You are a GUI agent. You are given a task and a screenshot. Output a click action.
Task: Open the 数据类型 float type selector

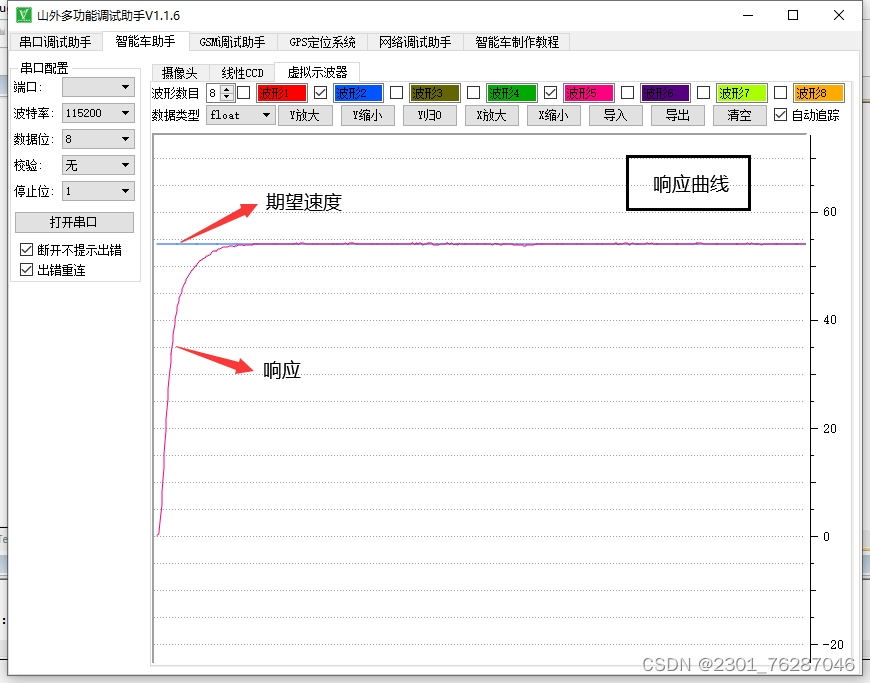pyautogui.click(x=240, y=115)
